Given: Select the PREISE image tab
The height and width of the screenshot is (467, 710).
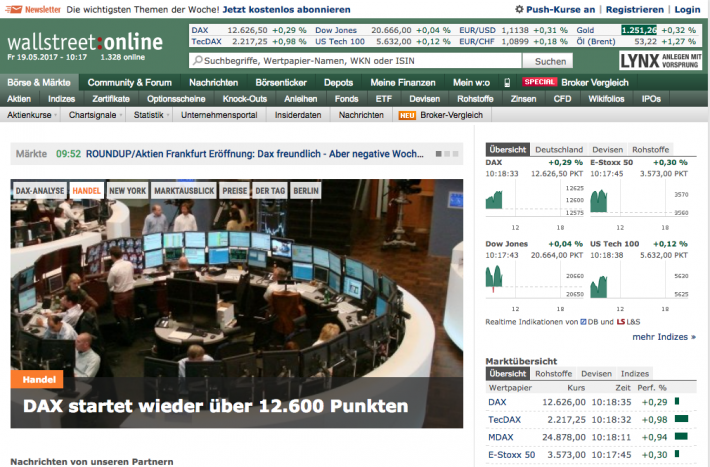Looking at the screenshot, I should [x=235, y=191].
